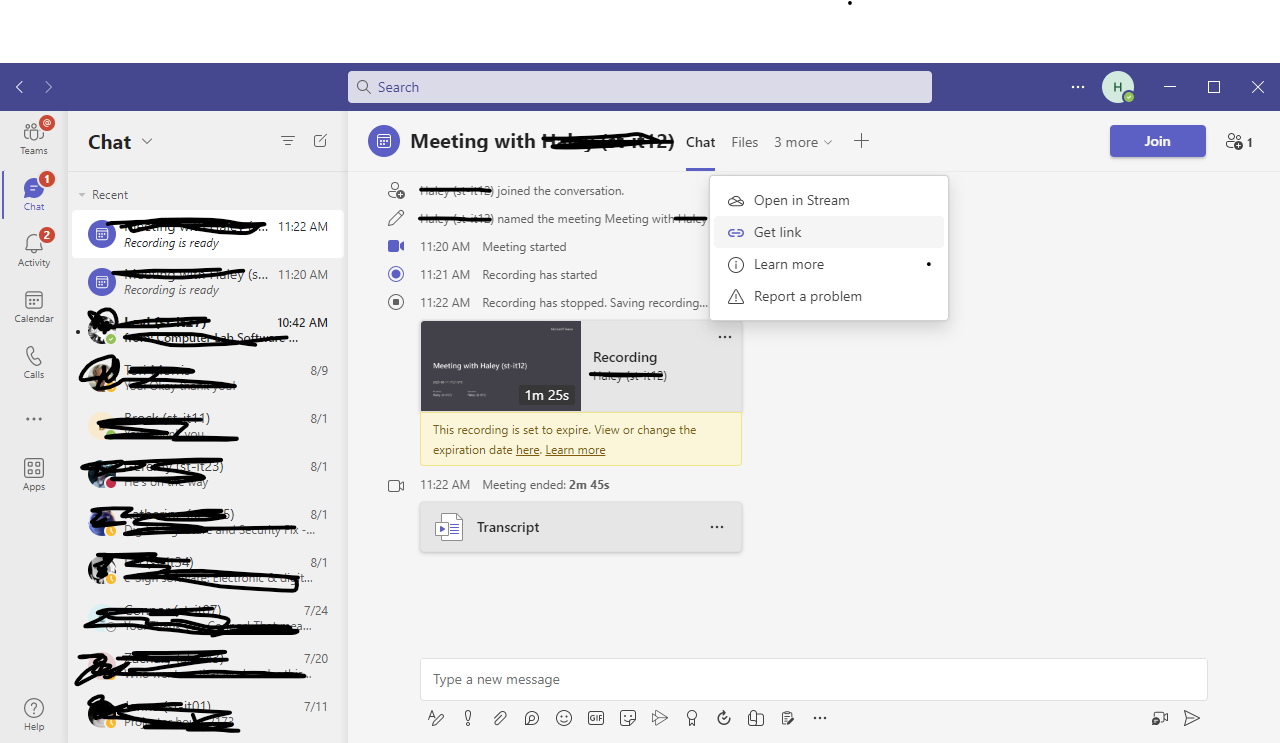Add a tab with the plus icon
This screenshot has width=1280, height=743.
click(861, 141)
